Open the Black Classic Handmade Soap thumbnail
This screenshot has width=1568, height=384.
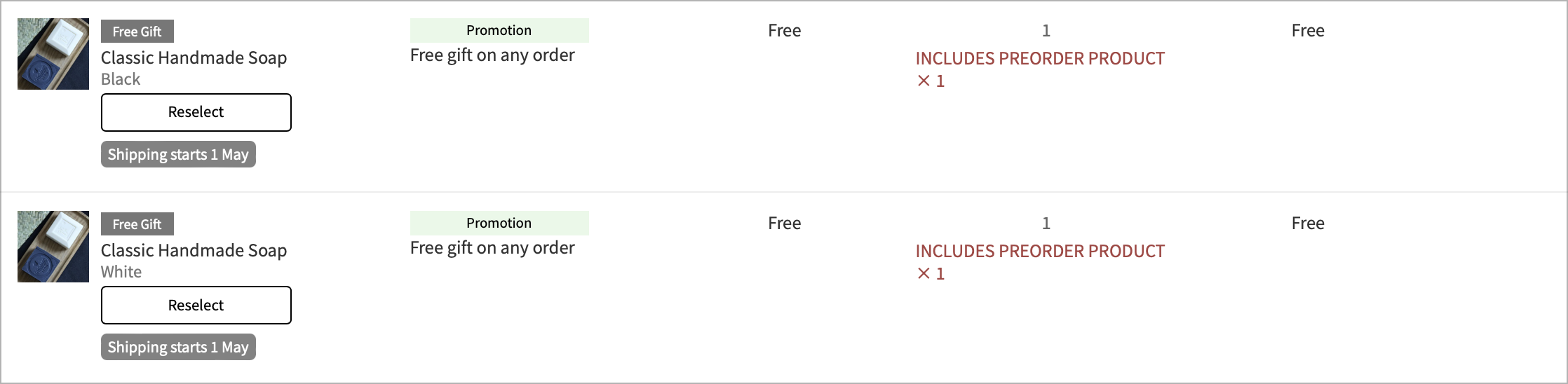click(x=53, y=54)
